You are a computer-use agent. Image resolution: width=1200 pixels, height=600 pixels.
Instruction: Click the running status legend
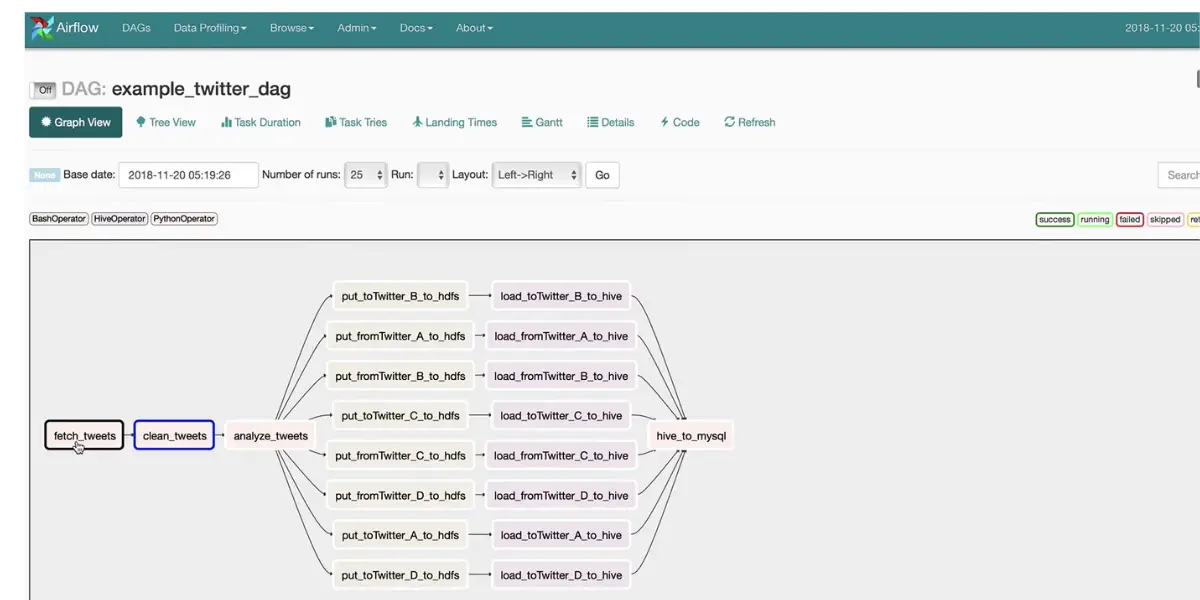point(1095,219)
